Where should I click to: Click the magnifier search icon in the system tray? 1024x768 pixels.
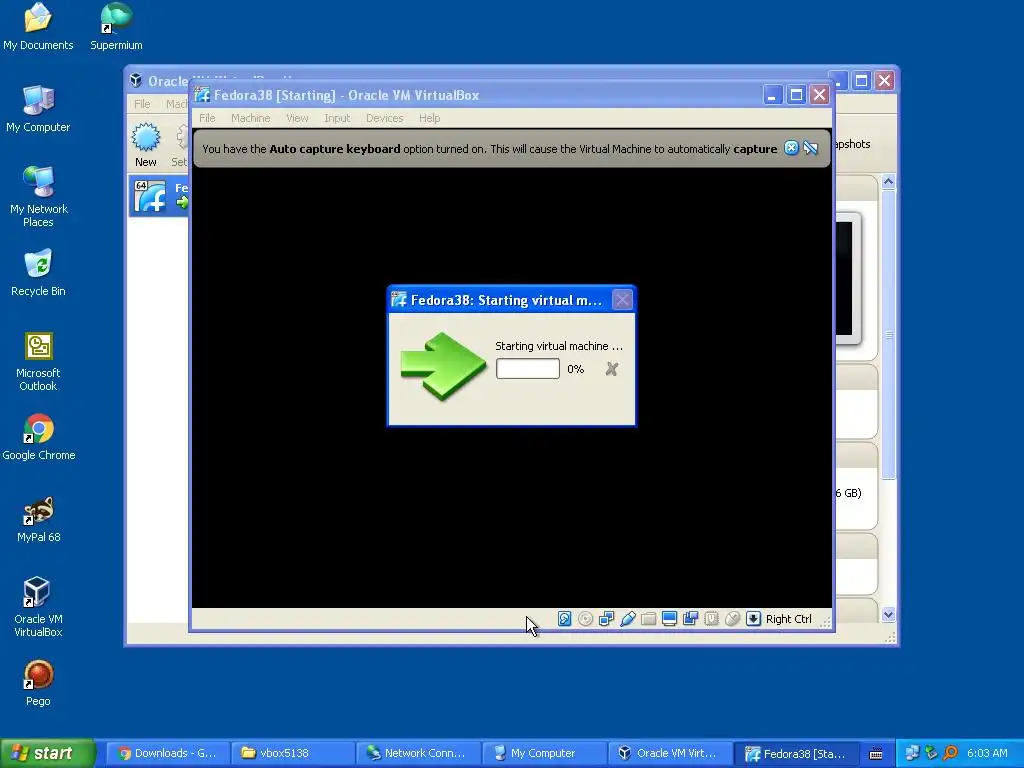[950, 753]
